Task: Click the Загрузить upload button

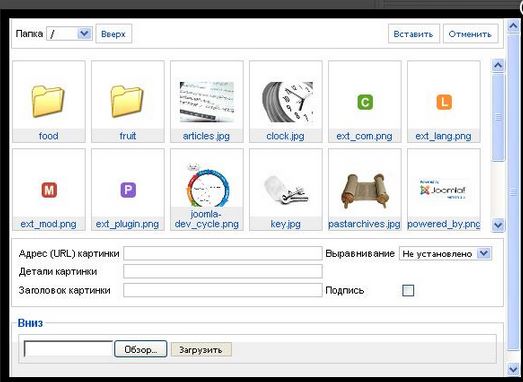Action: pos(201,350)
